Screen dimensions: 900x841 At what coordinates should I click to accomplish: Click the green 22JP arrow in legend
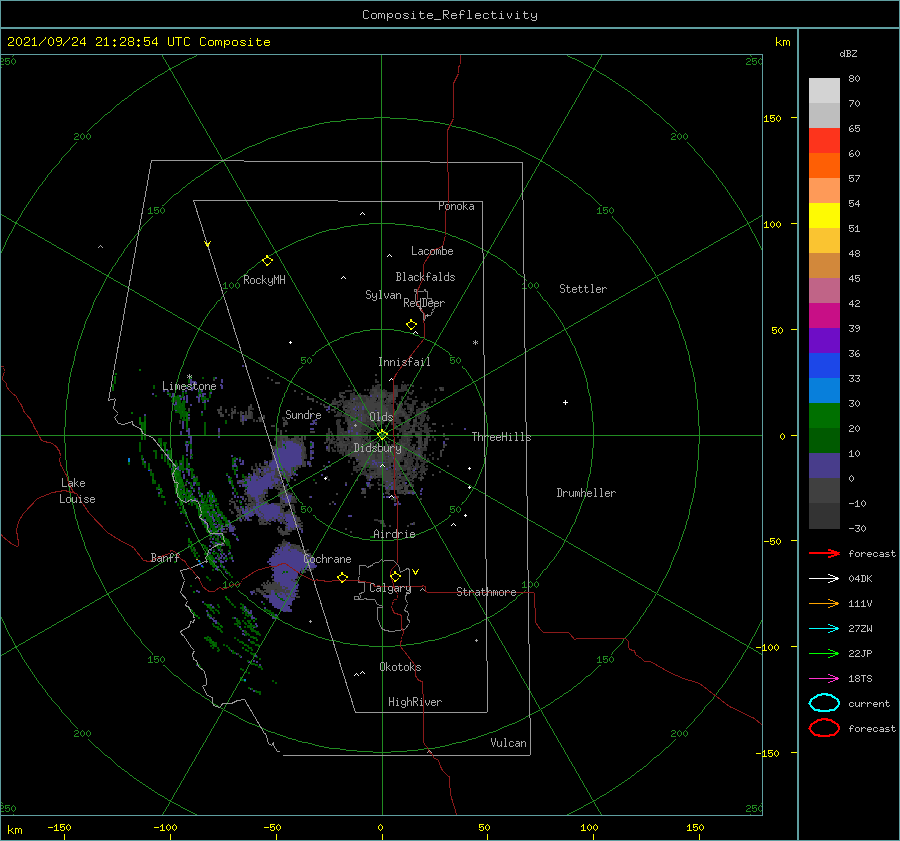[824, 653]
